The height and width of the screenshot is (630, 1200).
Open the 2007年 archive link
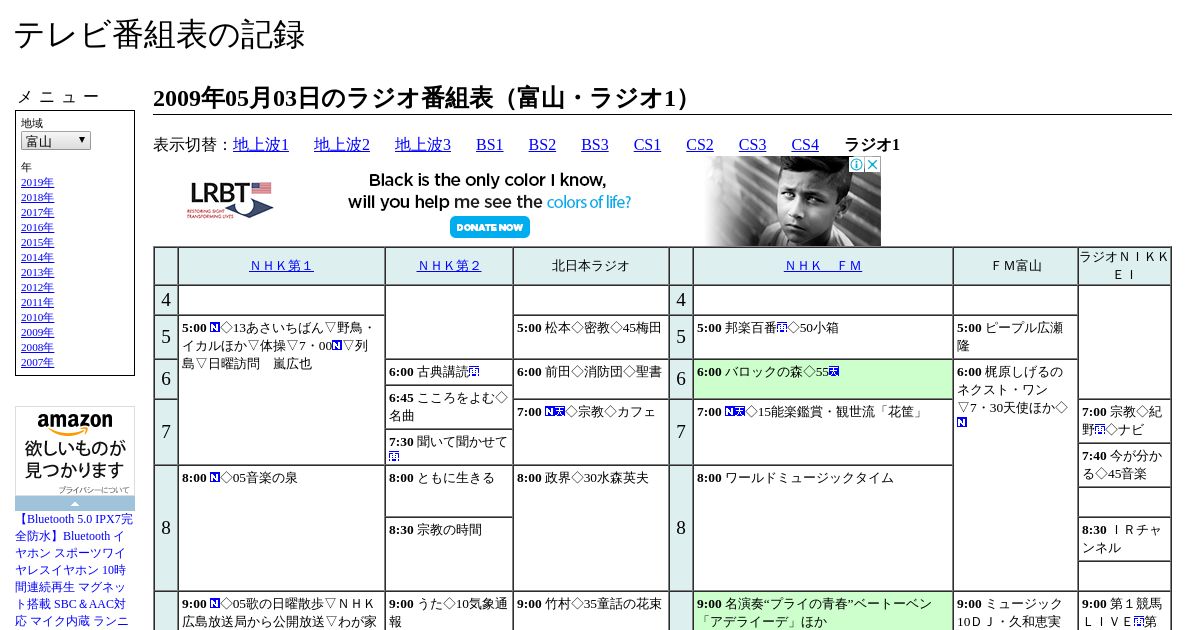coord(37,362)
